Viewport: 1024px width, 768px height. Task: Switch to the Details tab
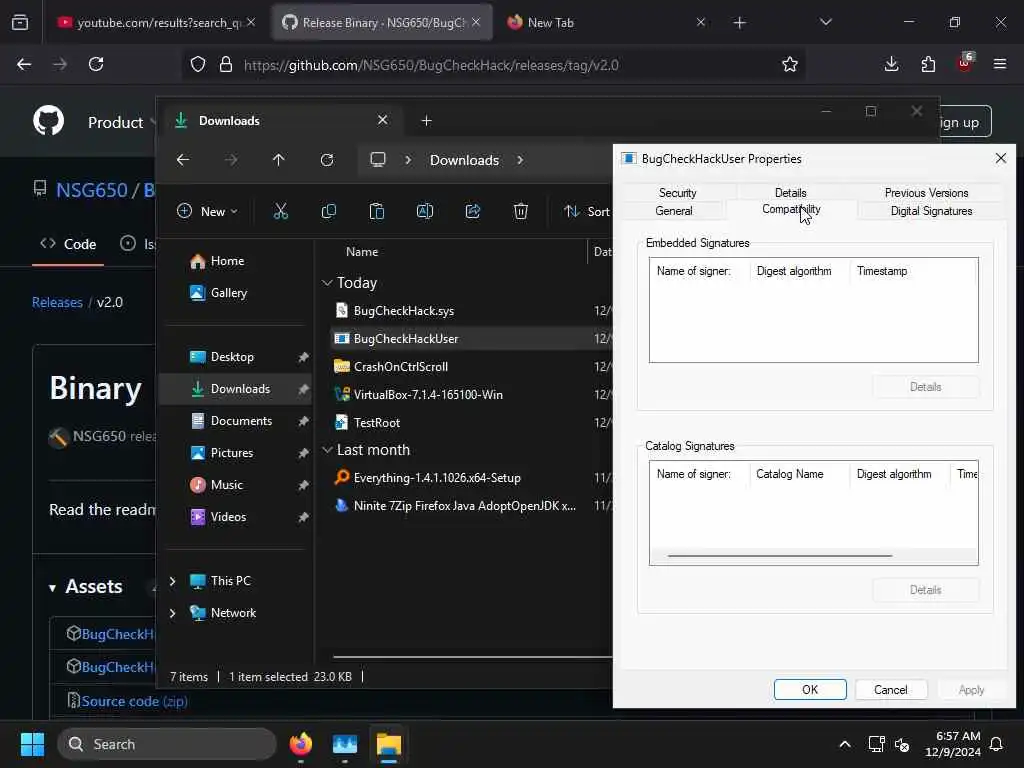(790, 193)
